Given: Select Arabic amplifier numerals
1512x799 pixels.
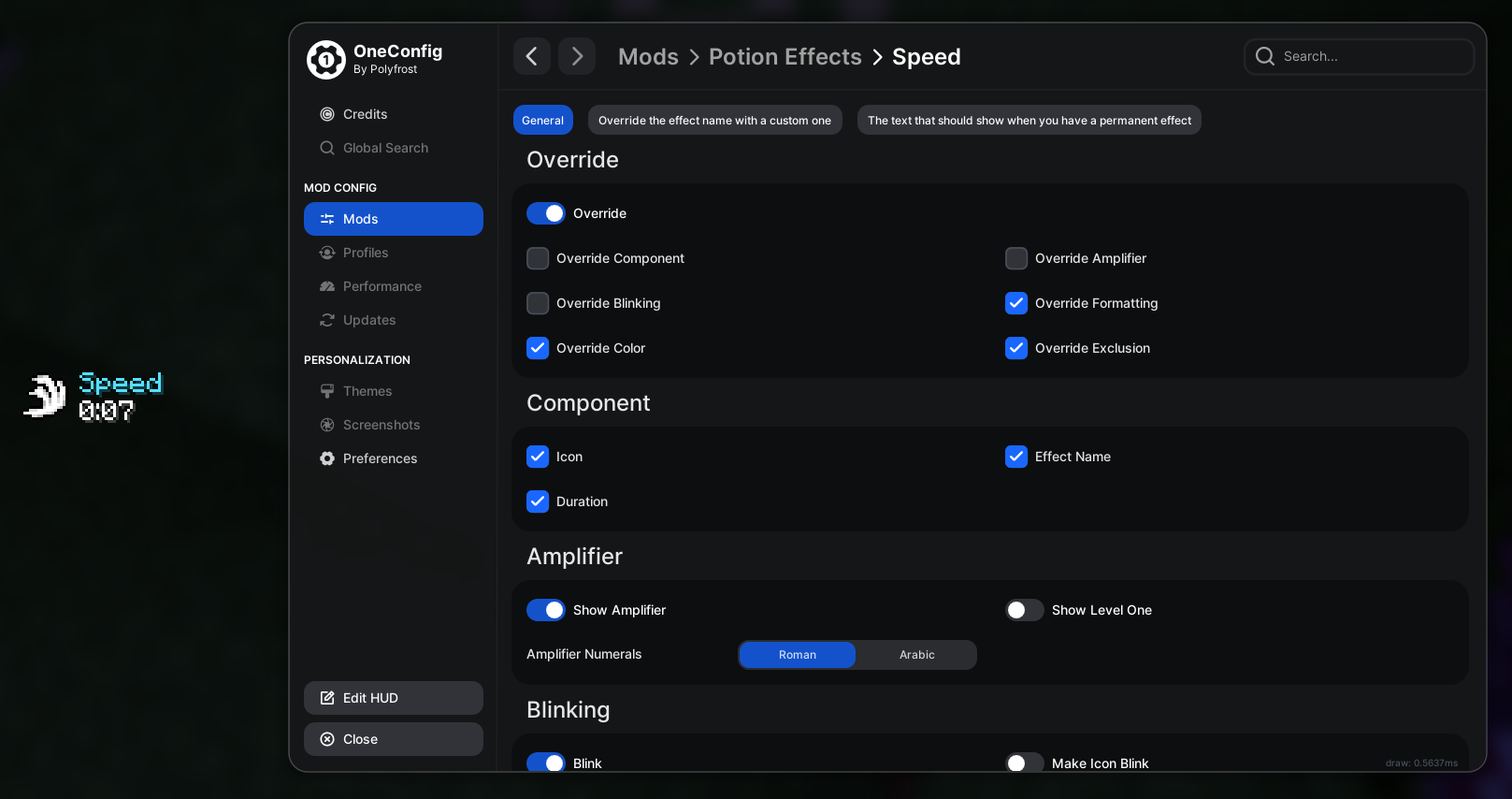Looking at the screenshot, I should [917, 655].
